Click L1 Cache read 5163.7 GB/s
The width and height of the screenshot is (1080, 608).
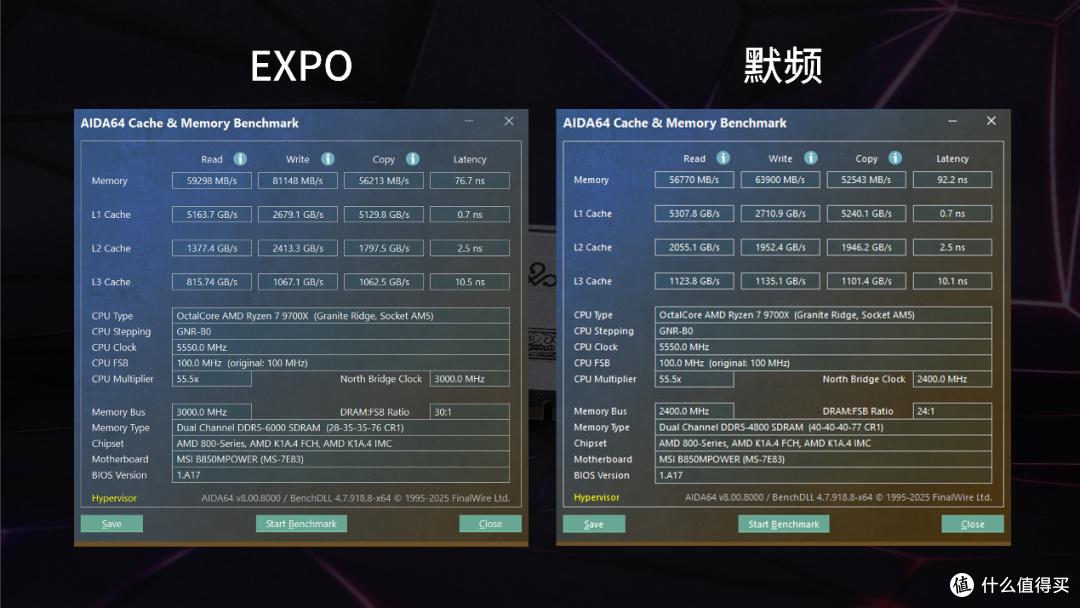point(211,214)
